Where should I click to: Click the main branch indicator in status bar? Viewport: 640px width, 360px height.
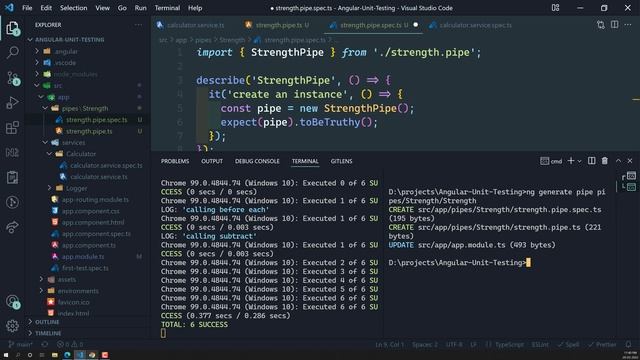[x=20, y=344]
